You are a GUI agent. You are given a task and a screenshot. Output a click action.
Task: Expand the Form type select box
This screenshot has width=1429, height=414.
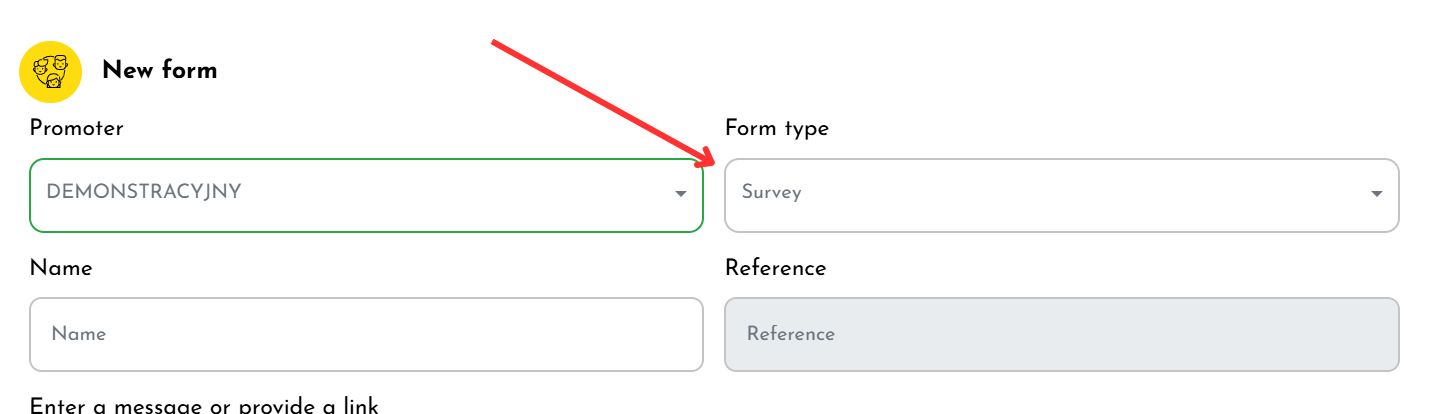(x=1061, y=195)
